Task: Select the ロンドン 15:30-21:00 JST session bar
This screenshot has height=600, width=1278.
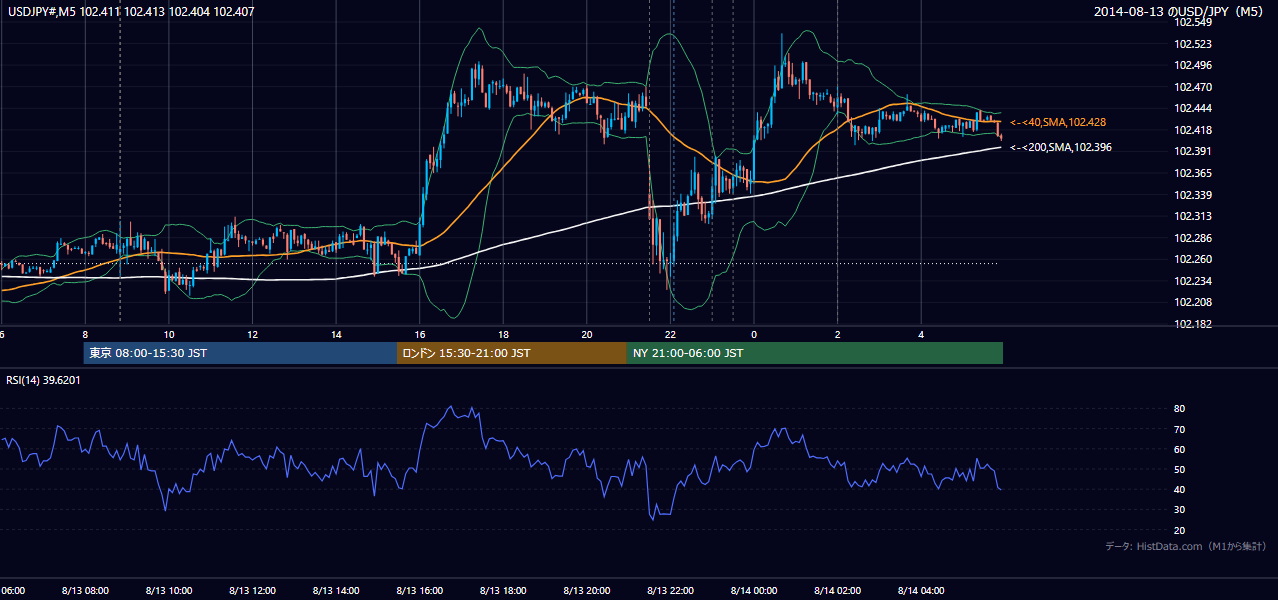Action: coord(512,353)
